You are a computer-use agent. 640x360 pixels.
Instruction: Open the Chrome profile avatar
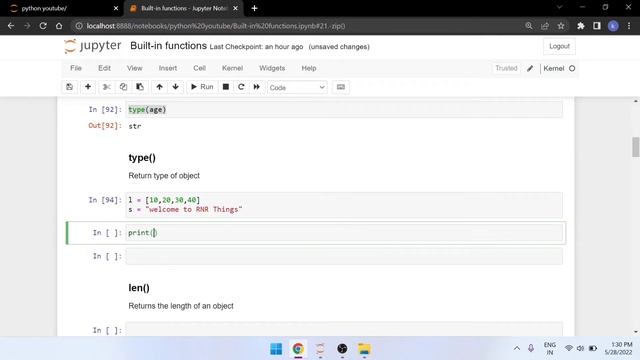pos(613,26)
